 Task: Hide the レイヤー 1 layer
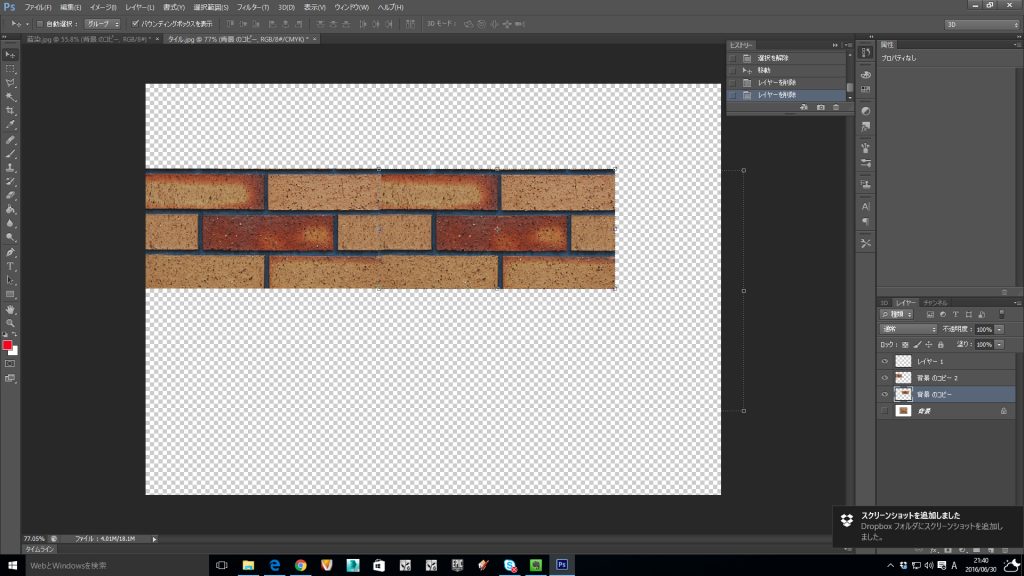point(884,361)
